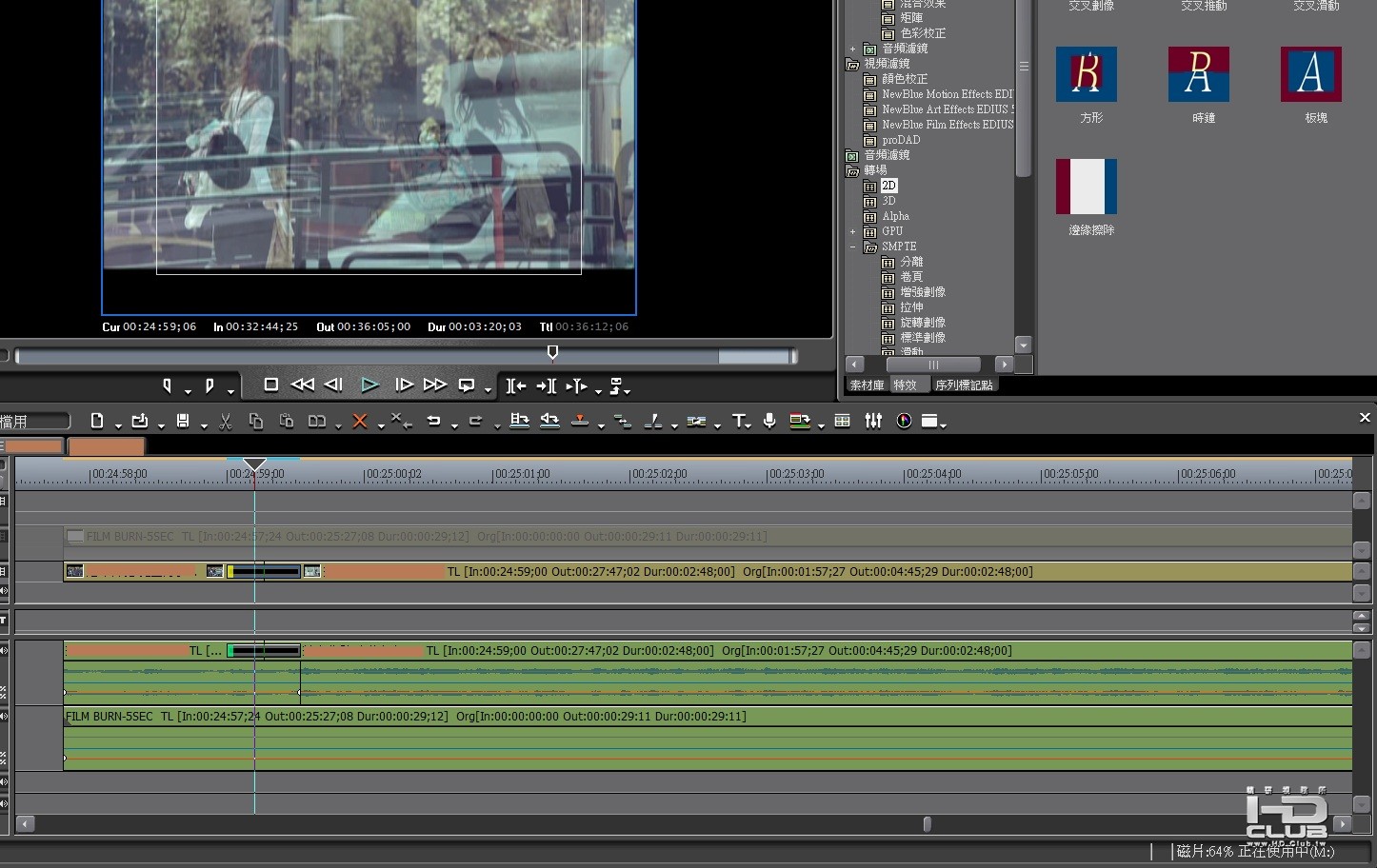Select the 邊緣擦除 transition thumbnail
The height and width of the screenshot is (868, 1377).
tap(1087, 187)
